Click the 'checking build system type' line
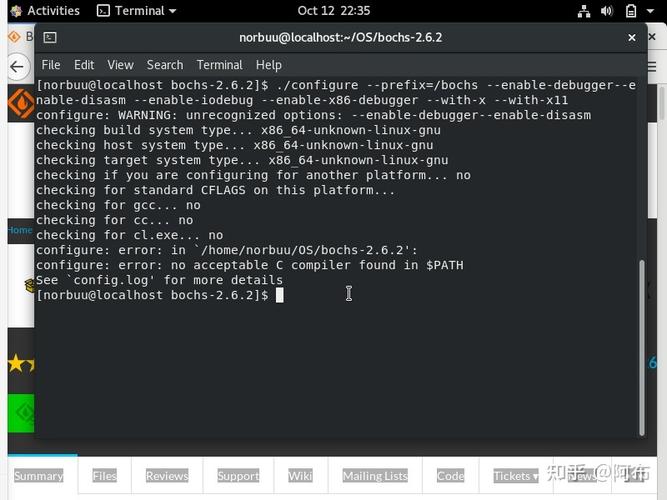Image resolution: width=667 pixels, height=500 pixels. click(238, 130)
